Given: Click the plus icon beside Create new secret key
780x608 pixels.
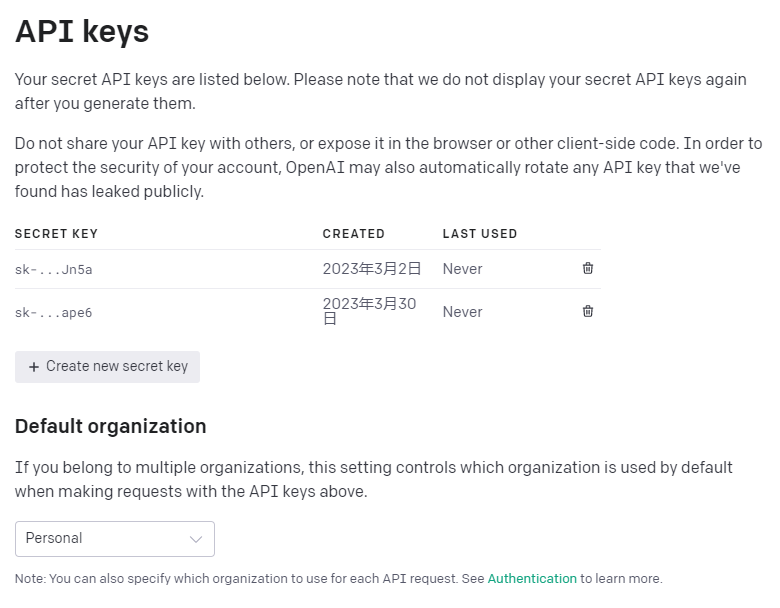Looking at the screenshot, I should [34, 367].
